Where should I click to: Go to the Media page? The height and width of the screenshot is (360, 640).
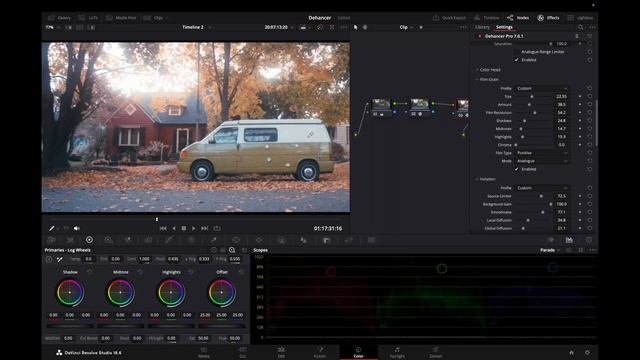click(204, 352)
